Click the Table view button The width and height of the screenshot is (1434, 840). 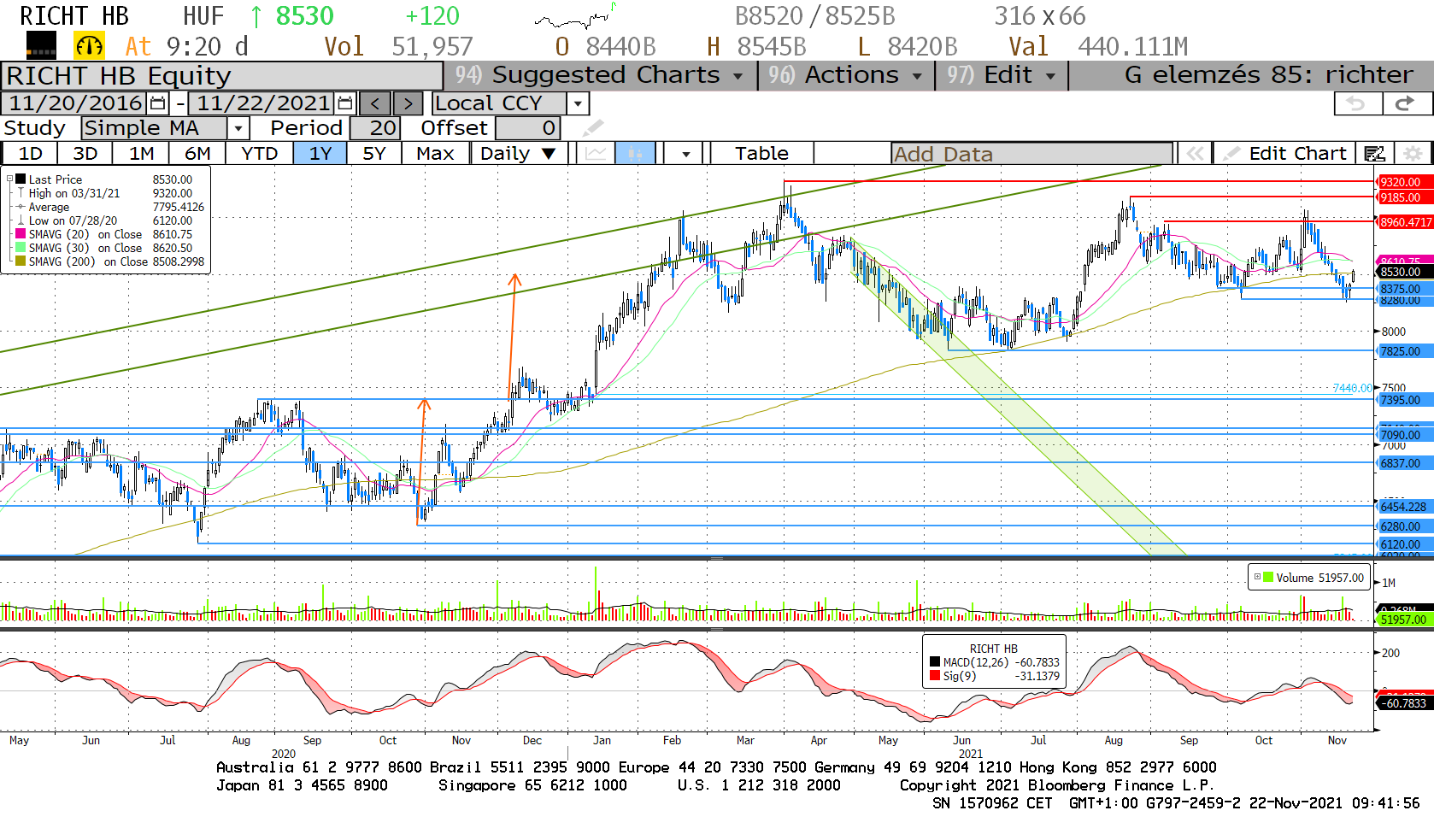point(761,154)
